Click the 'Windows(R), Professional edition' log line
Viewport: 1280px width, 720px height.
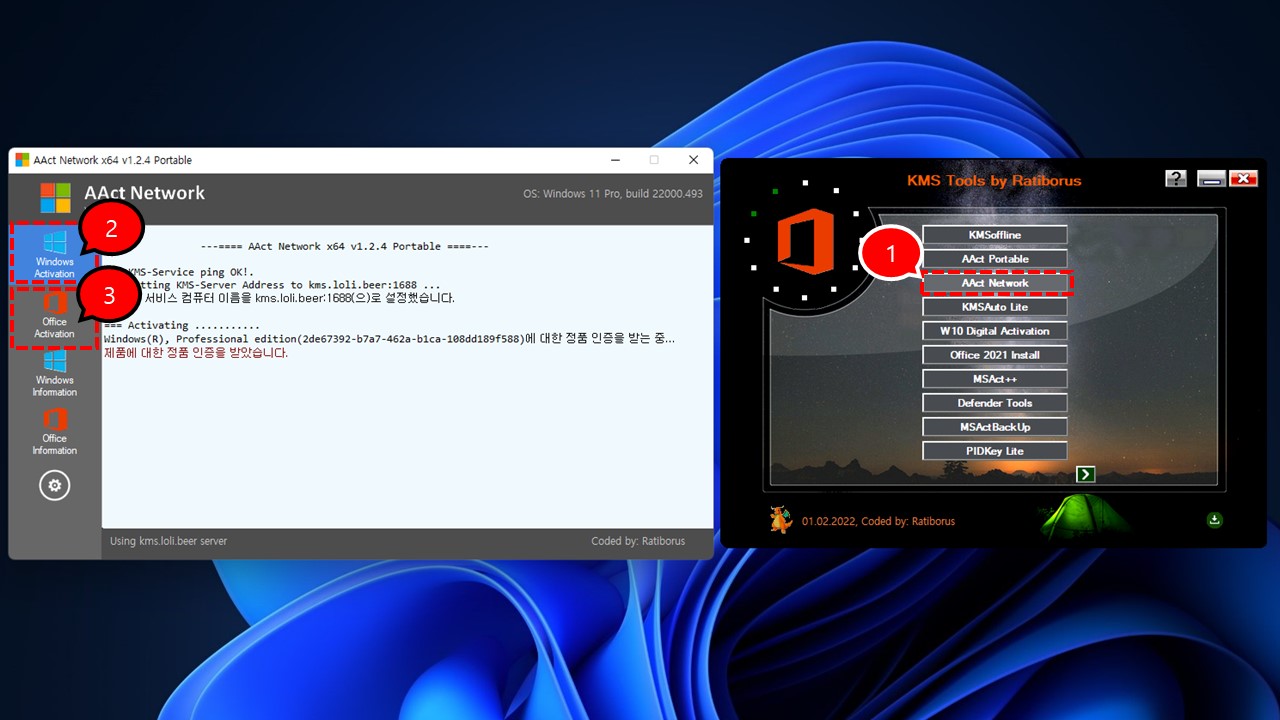[389, 339]
